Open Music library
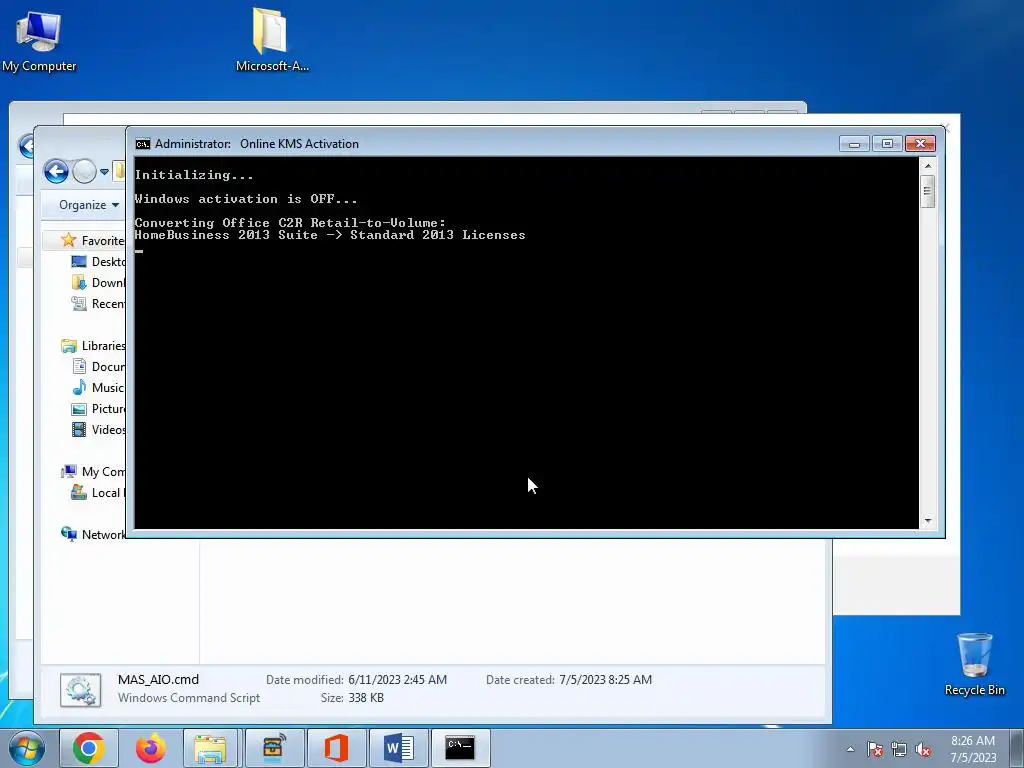The height and width of the screenshot is (768, 1024). [x=98, y=387]
